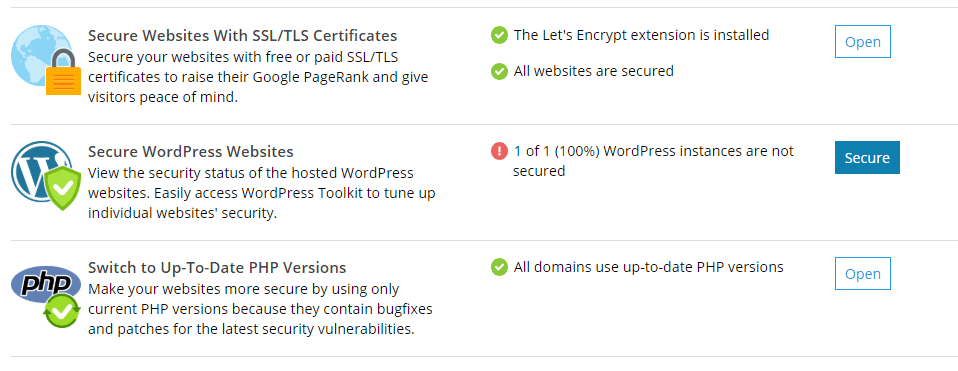Click the green check beside Let's Encrypt status
The image size is (958, 371).
click(x=499, y=35)
